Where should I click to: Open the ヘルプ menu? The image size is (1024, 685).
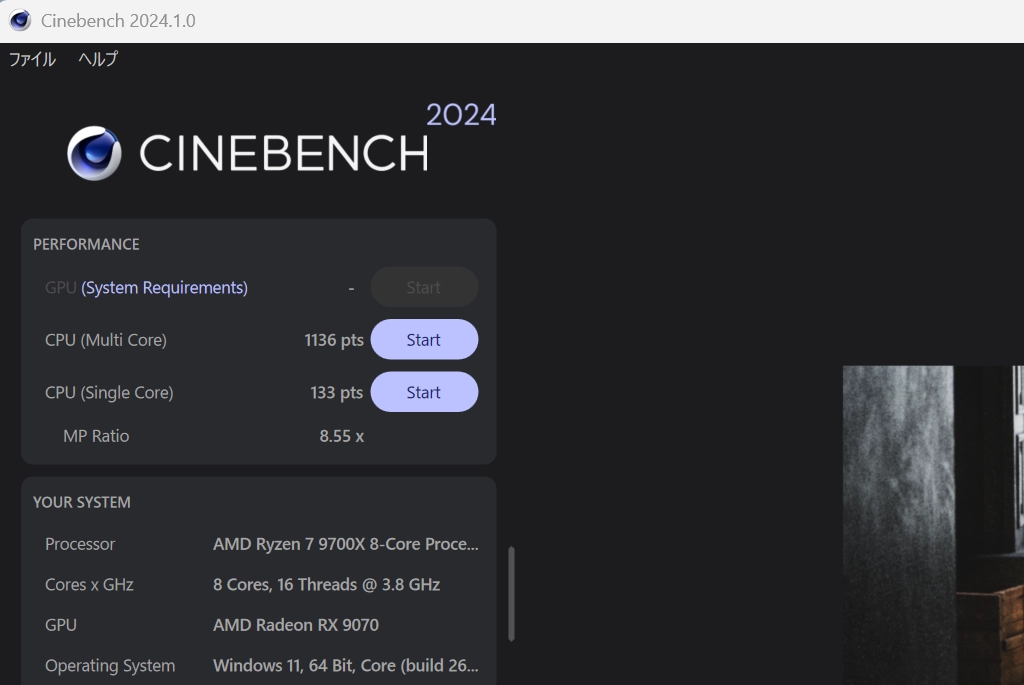pyautogui.click(x=98, y=59)
